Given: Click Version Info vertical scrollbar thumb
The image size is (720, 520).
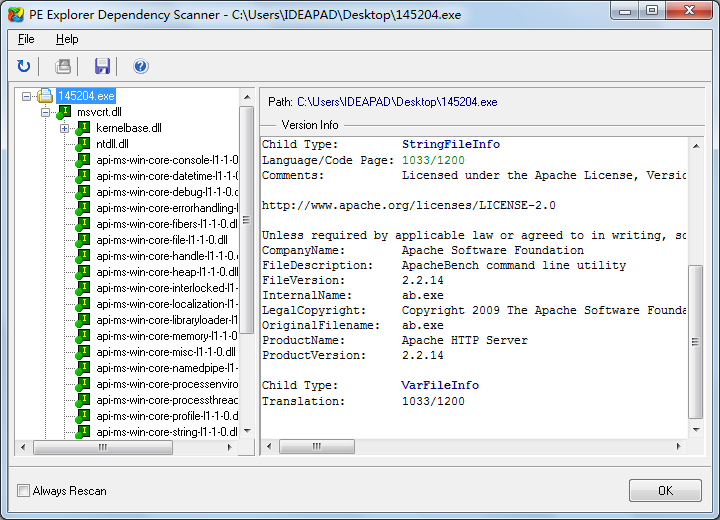Looking at the screenshot, I should (x=696, y=342).
